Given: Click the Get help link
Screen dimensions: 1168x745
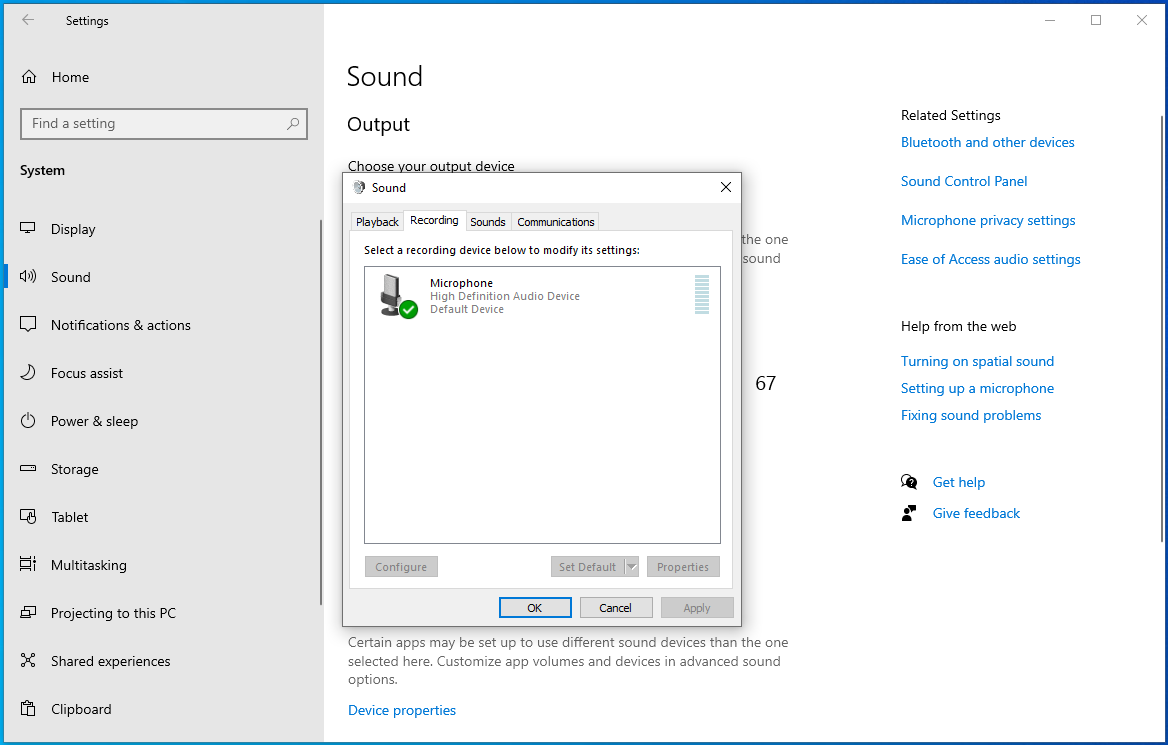Looking at the screenshot, I should coord(959,482).
